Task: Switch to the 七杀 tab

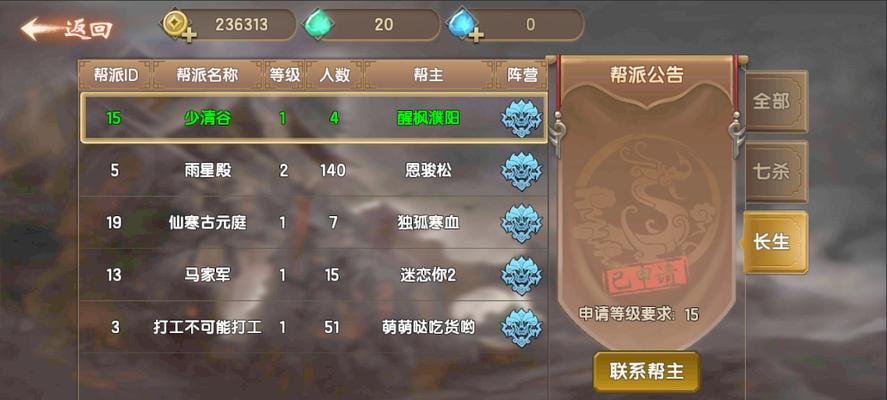Action: pos(776,172)
